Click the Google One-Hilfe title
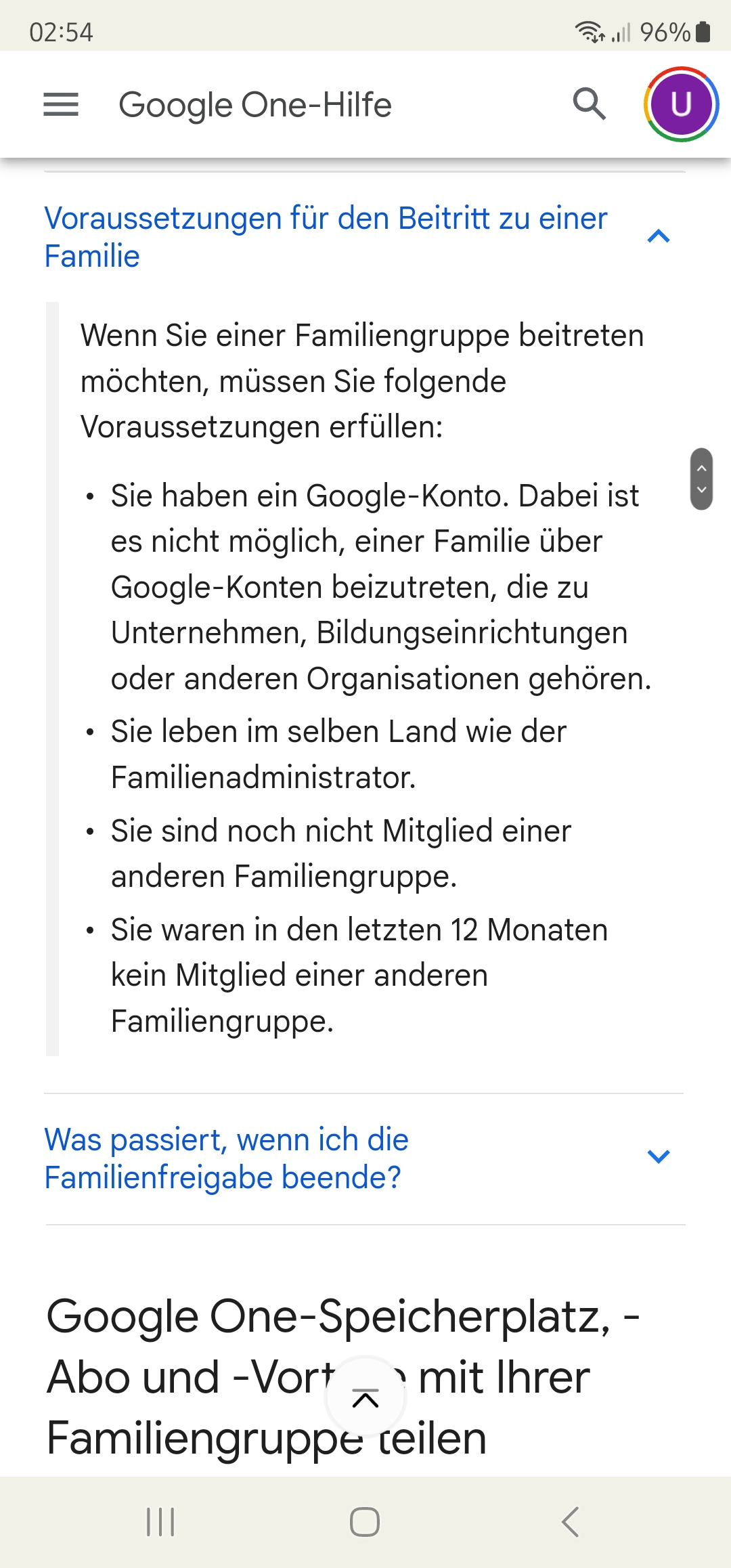Screen dimensions: 731x1568 pyautogui.click(x=255, y=105)
